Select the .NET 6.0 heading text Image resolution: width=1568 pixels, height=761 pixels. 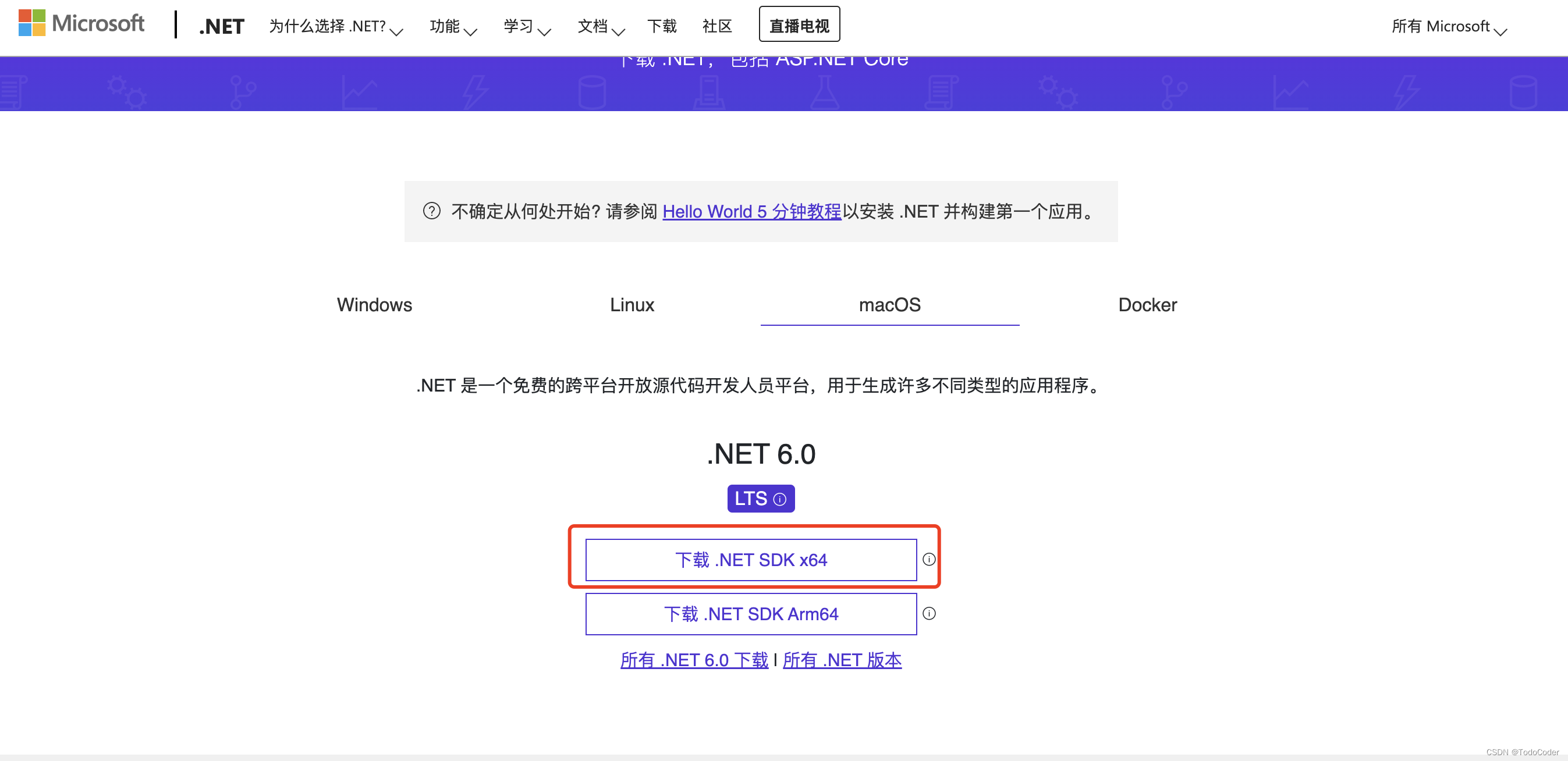coord(761,454)
